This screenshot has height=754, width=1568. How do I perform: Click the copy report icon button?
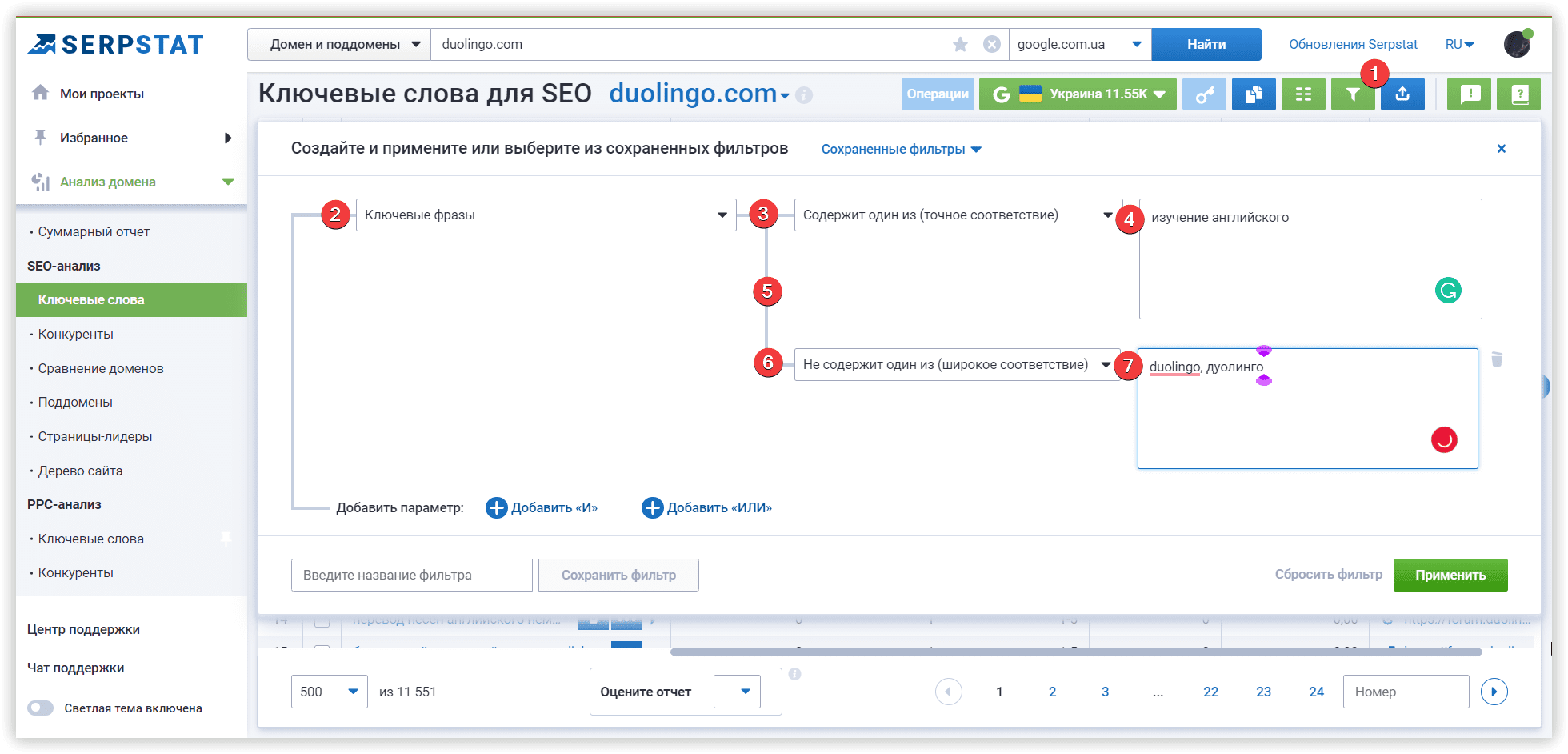point(1254,94)
